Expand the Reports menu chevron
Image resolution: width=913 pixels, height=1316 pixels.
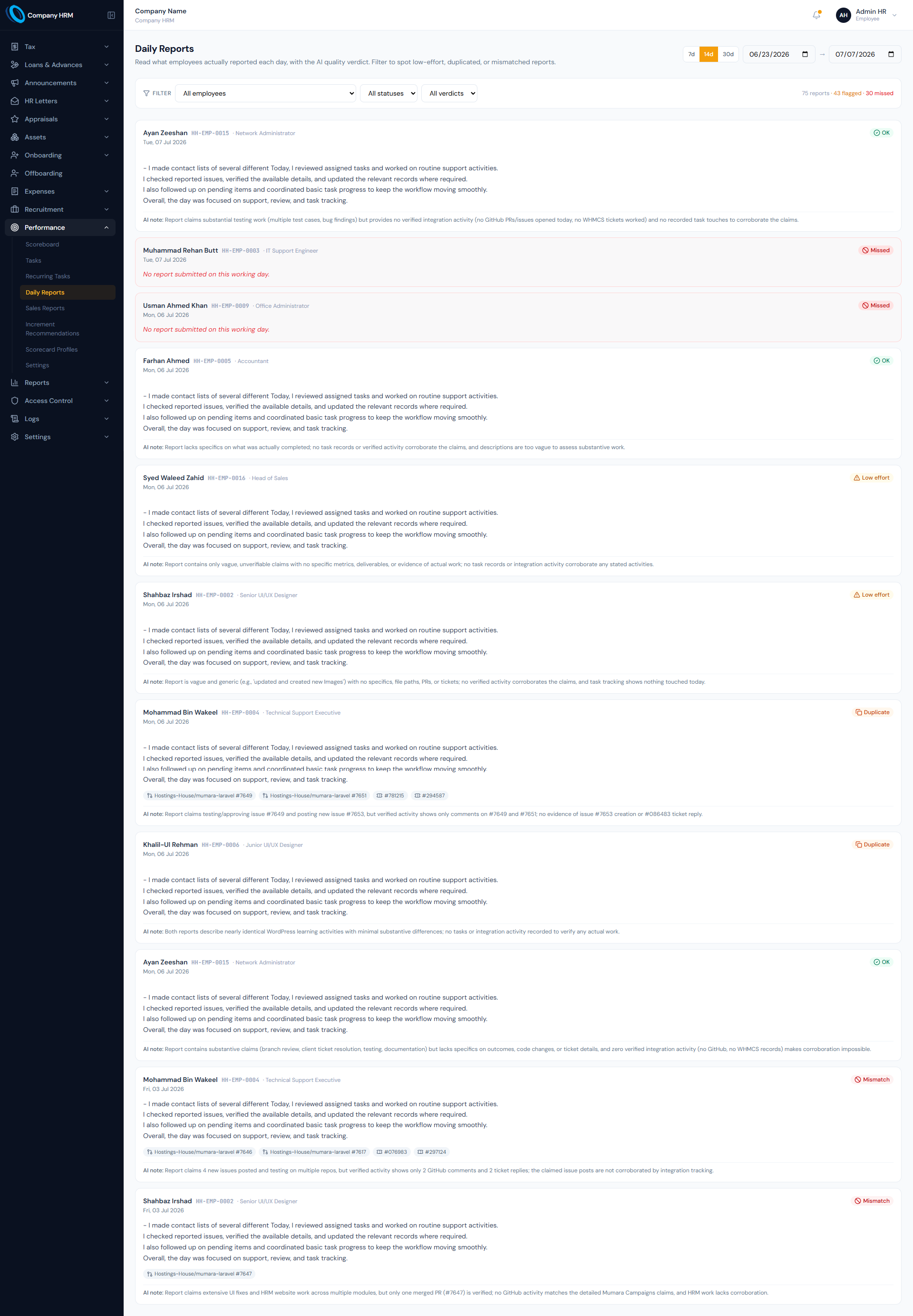107,383
